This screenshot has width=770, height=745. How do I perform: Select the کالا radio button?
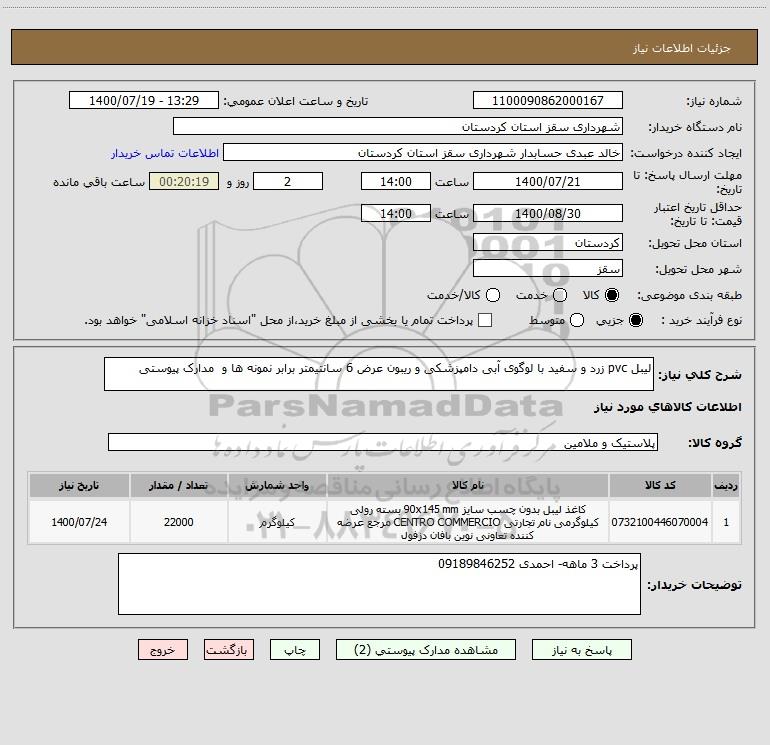pos(611,295)
